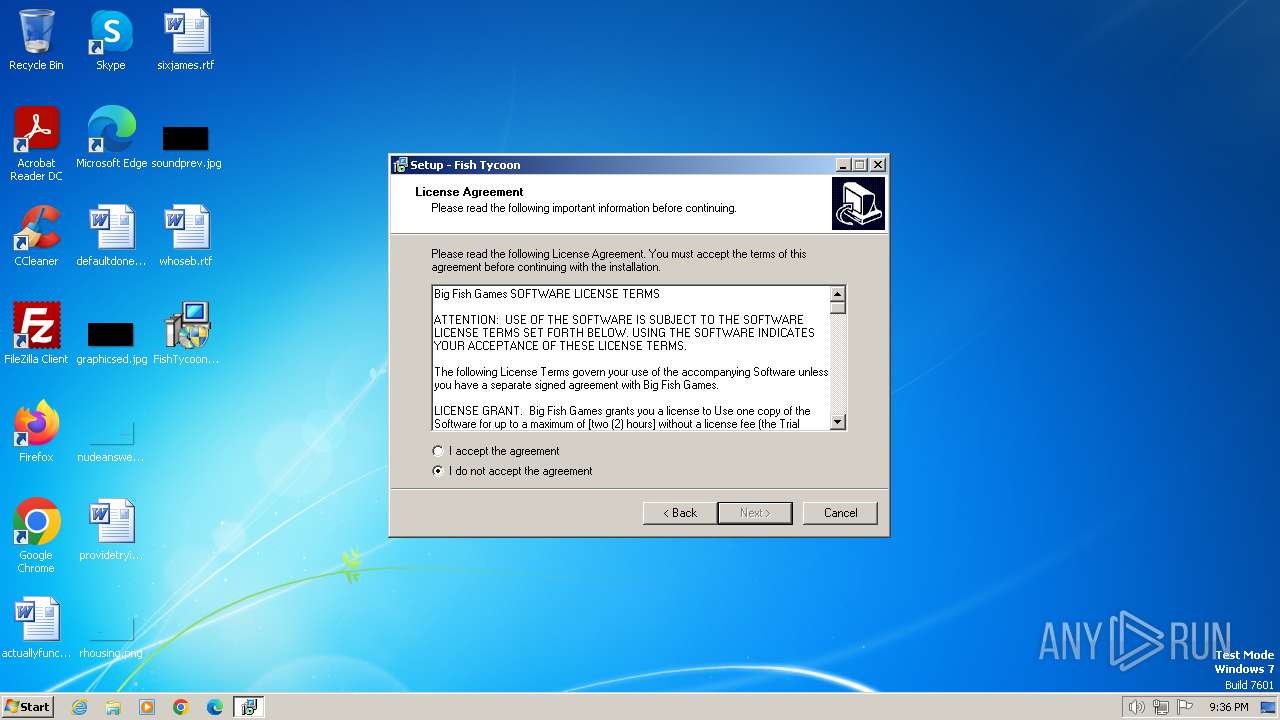Launch Microsoft Edge desktop shortcut
Image resolution: width=1280 pixels, height=720 pixels.
click(x=111, y=138)
